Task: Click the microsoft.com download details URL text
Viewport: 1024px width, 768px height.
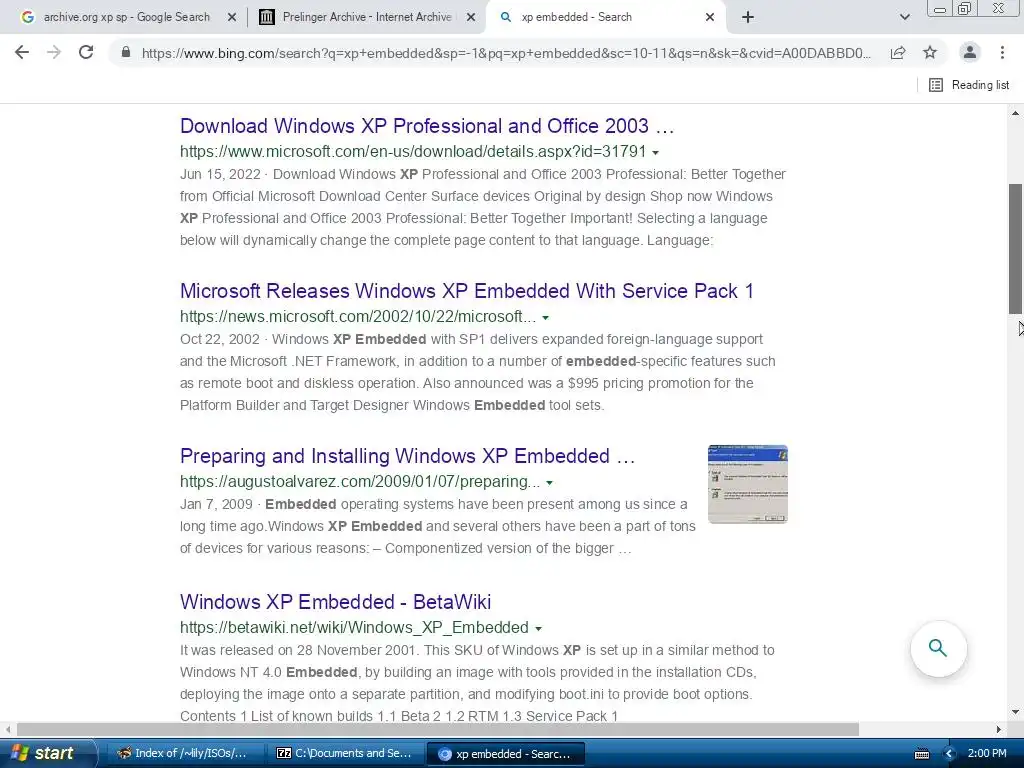Action: click(x=413, y=152)
